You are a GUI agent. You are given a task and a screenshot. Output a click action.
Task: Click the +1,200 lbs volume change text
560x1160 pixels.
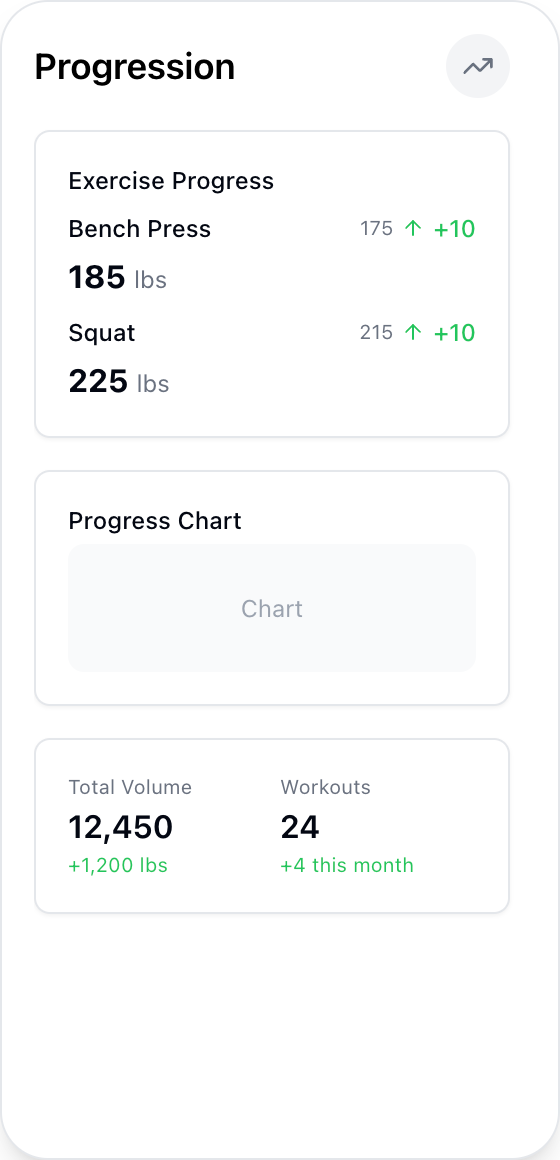(x=118, y=865)
